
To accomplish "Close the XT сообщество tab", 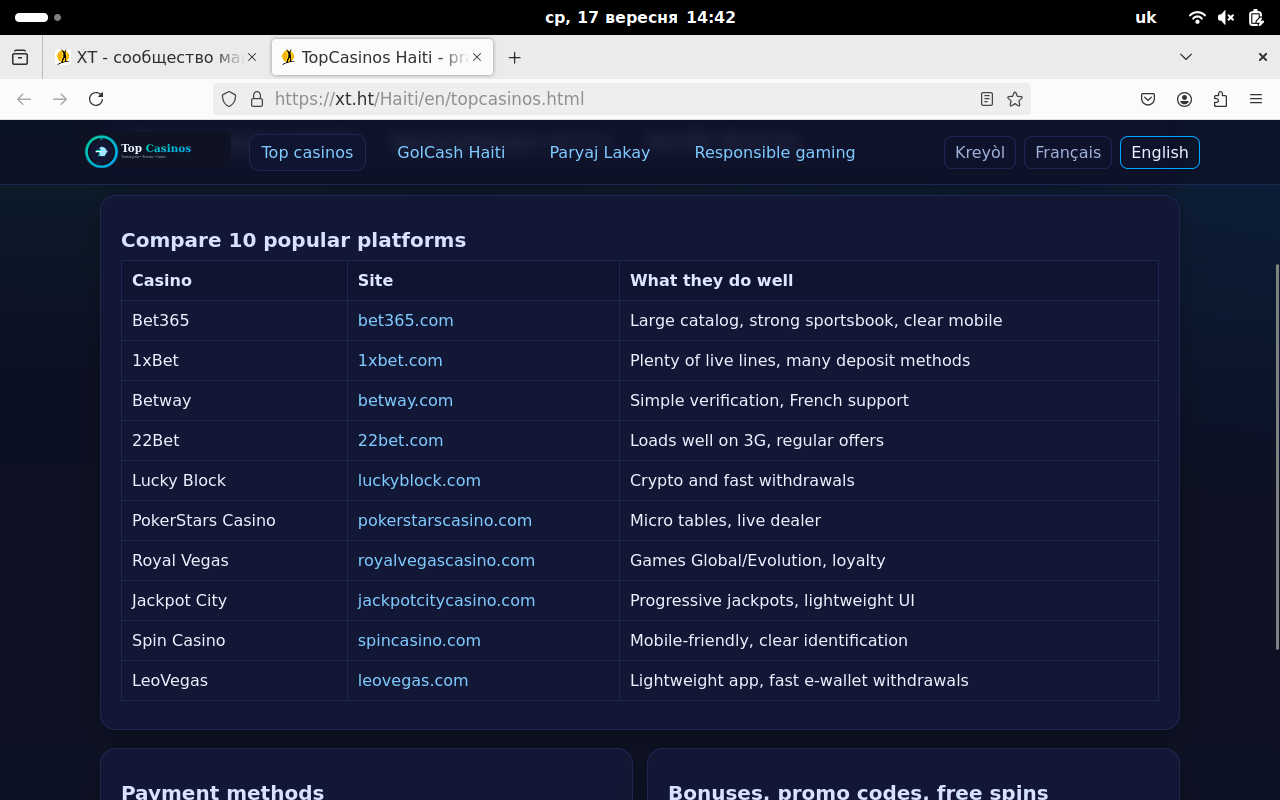I will pos(252,57).
